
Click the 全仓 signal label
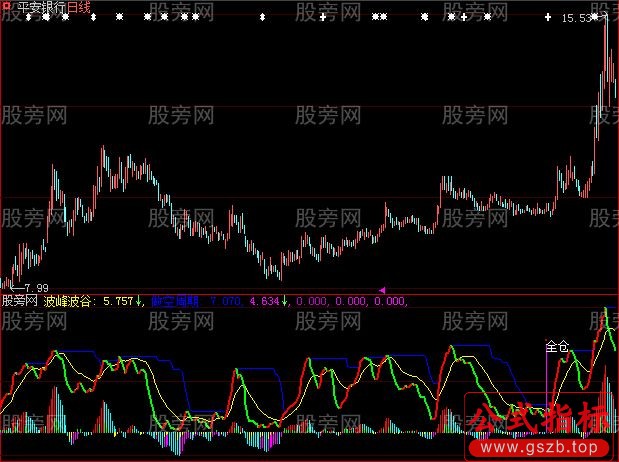[x=556, y=347]
